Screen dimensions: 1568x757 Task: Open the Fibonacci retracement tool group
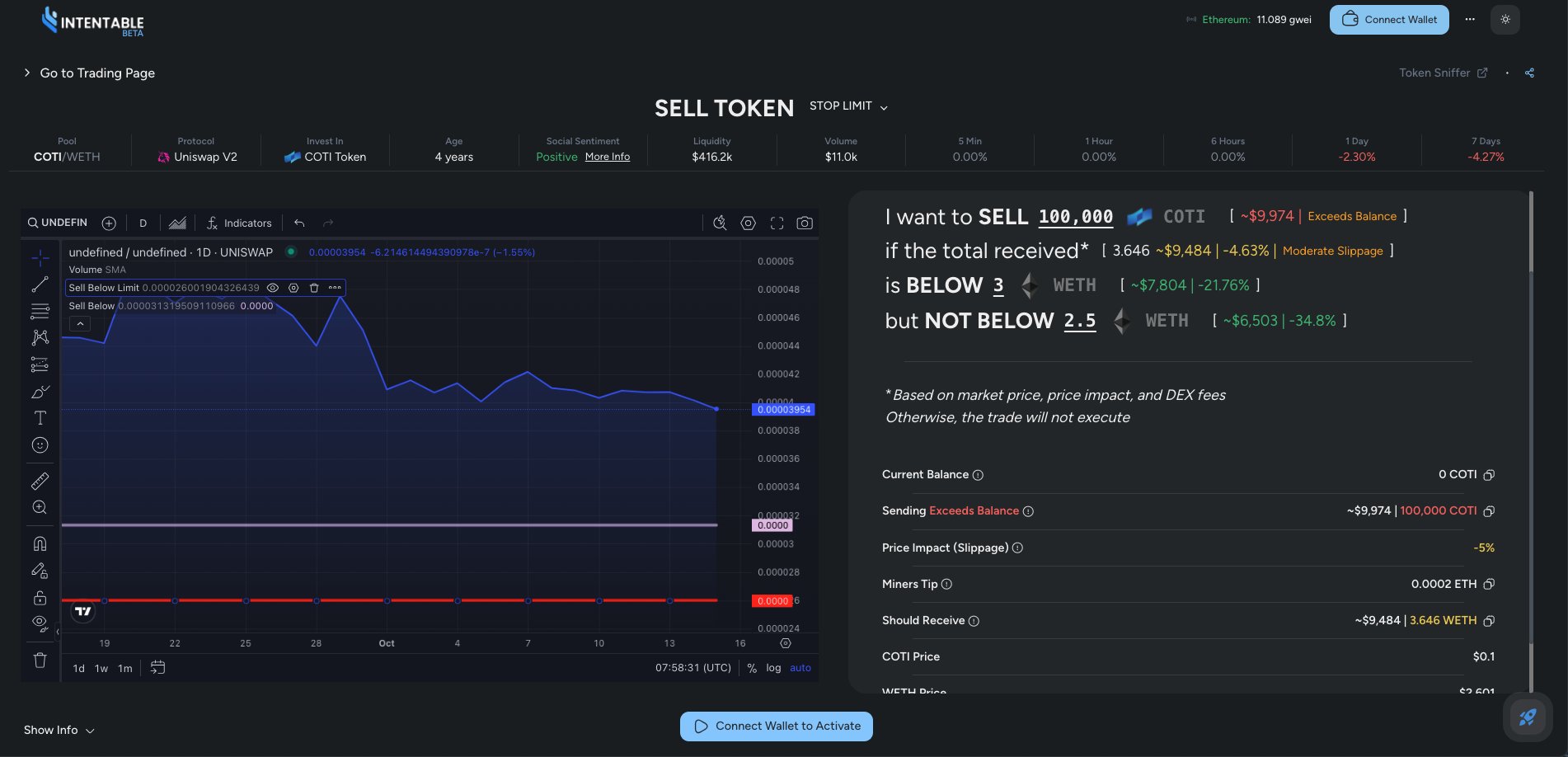[40, 311]
